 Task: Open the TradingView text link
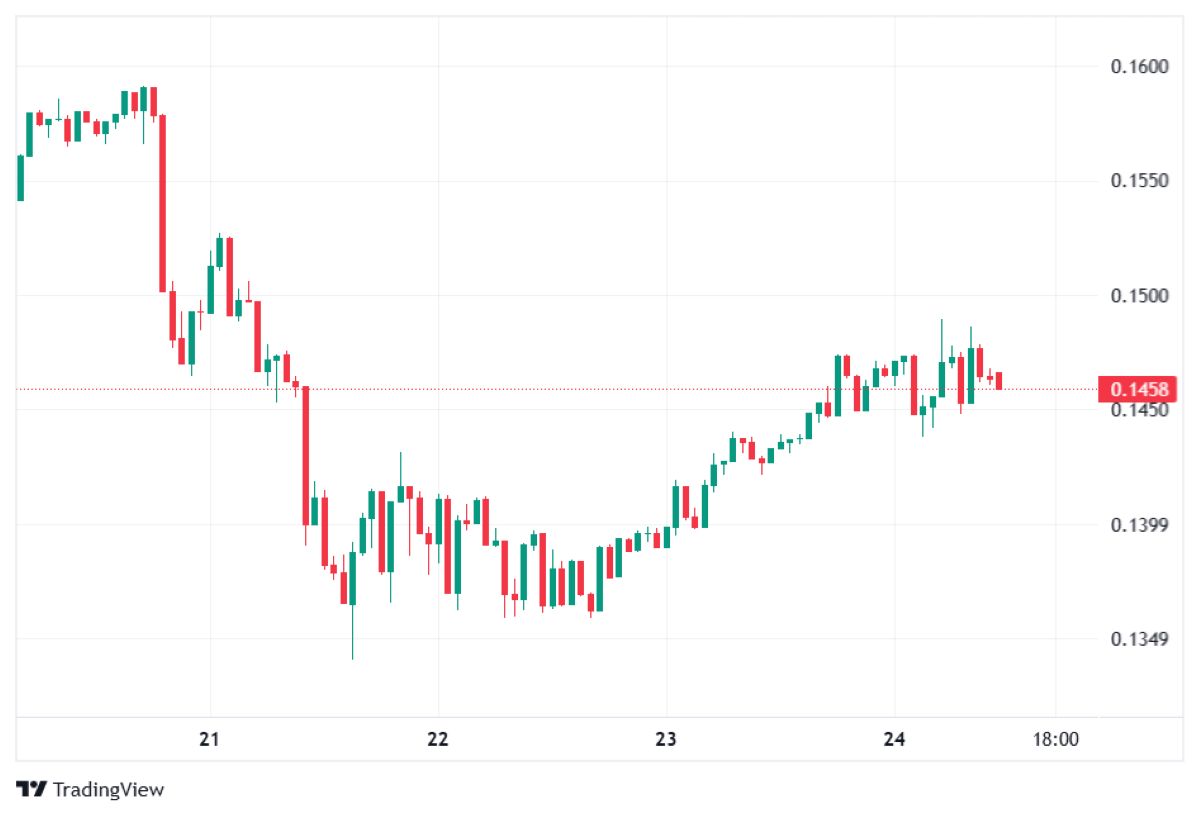click(108, 789)
